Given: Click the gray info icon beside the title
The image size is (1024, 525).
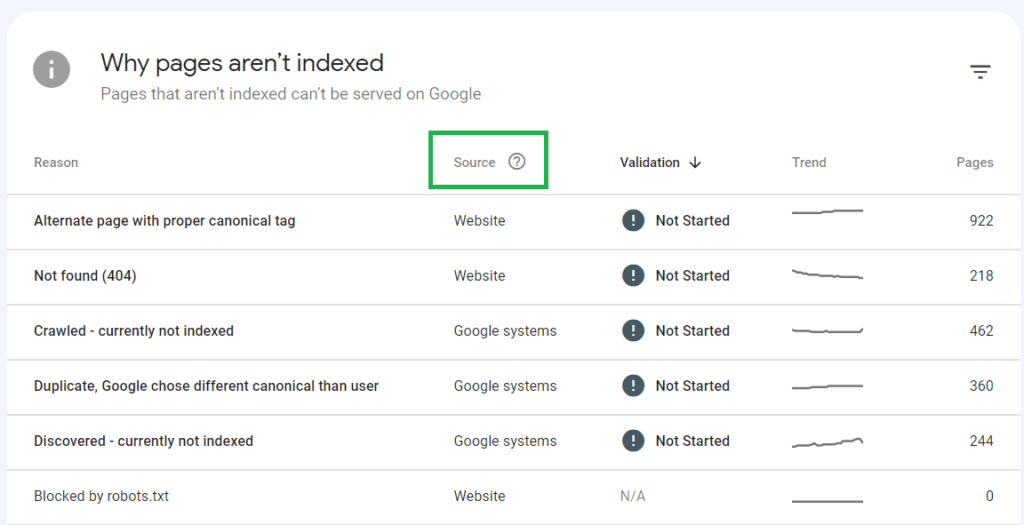Looking at the screenshot, I should tap(52, 69).
